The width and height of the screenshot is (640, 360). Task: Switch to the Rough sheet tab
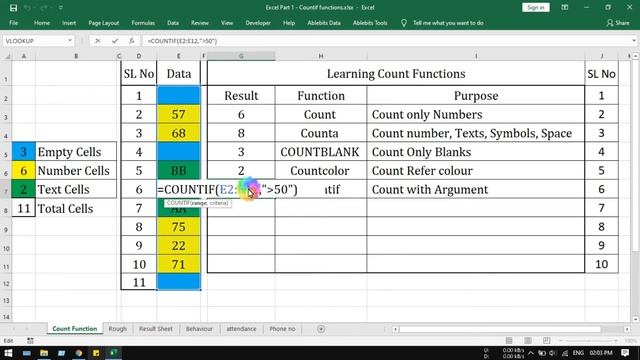(118, 329)
